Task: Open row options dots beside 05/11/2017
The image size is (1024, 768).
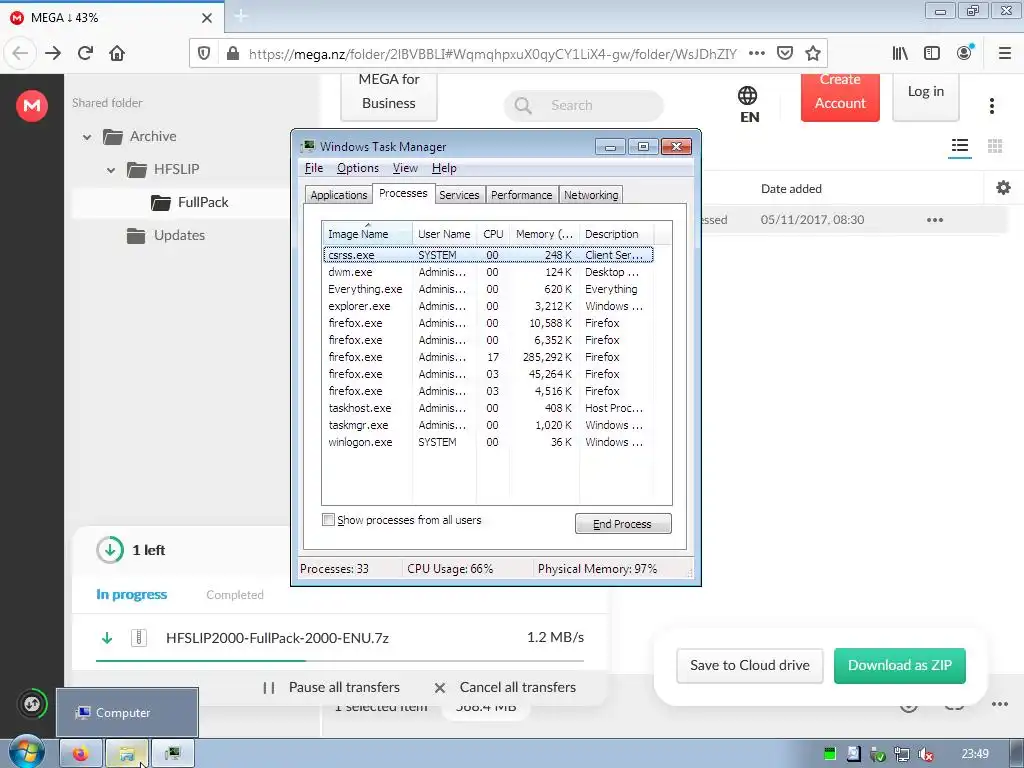Action: (935, 220)
